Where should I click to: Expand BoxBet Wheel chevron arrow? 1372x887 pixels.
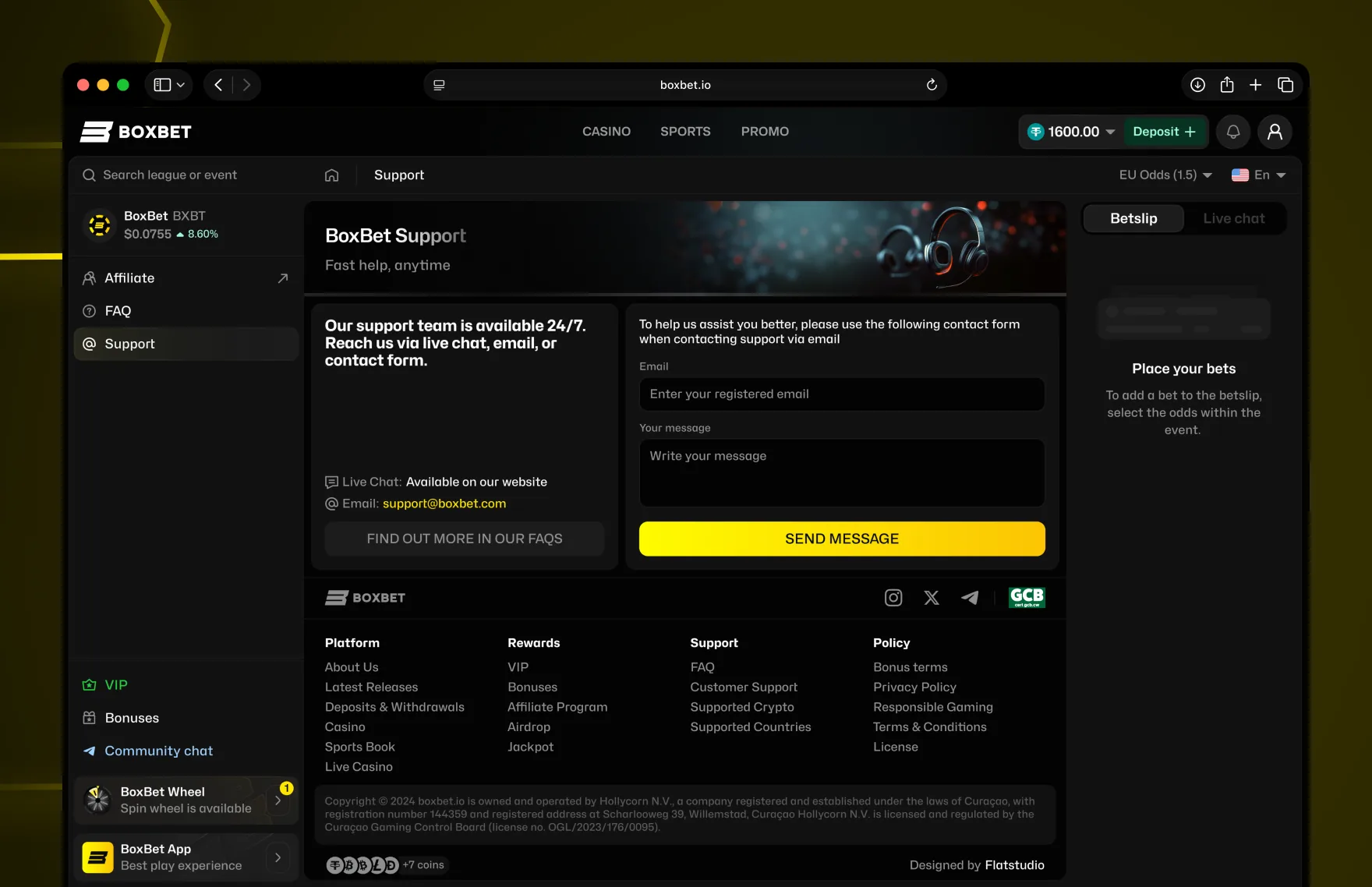pyautogui.click(x=278, y=800)
